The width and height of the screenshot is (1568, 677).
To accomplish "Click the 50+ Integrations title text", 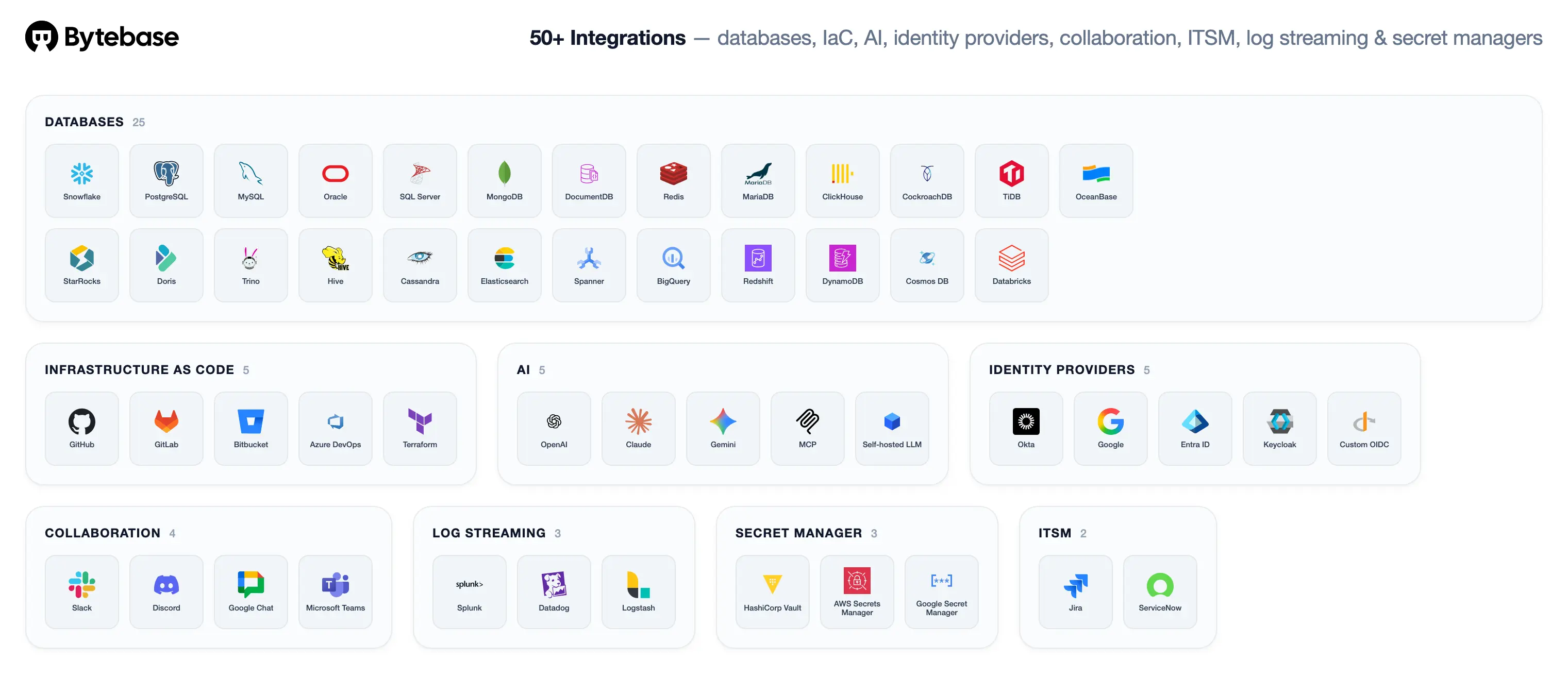I will tap(608, 38).
